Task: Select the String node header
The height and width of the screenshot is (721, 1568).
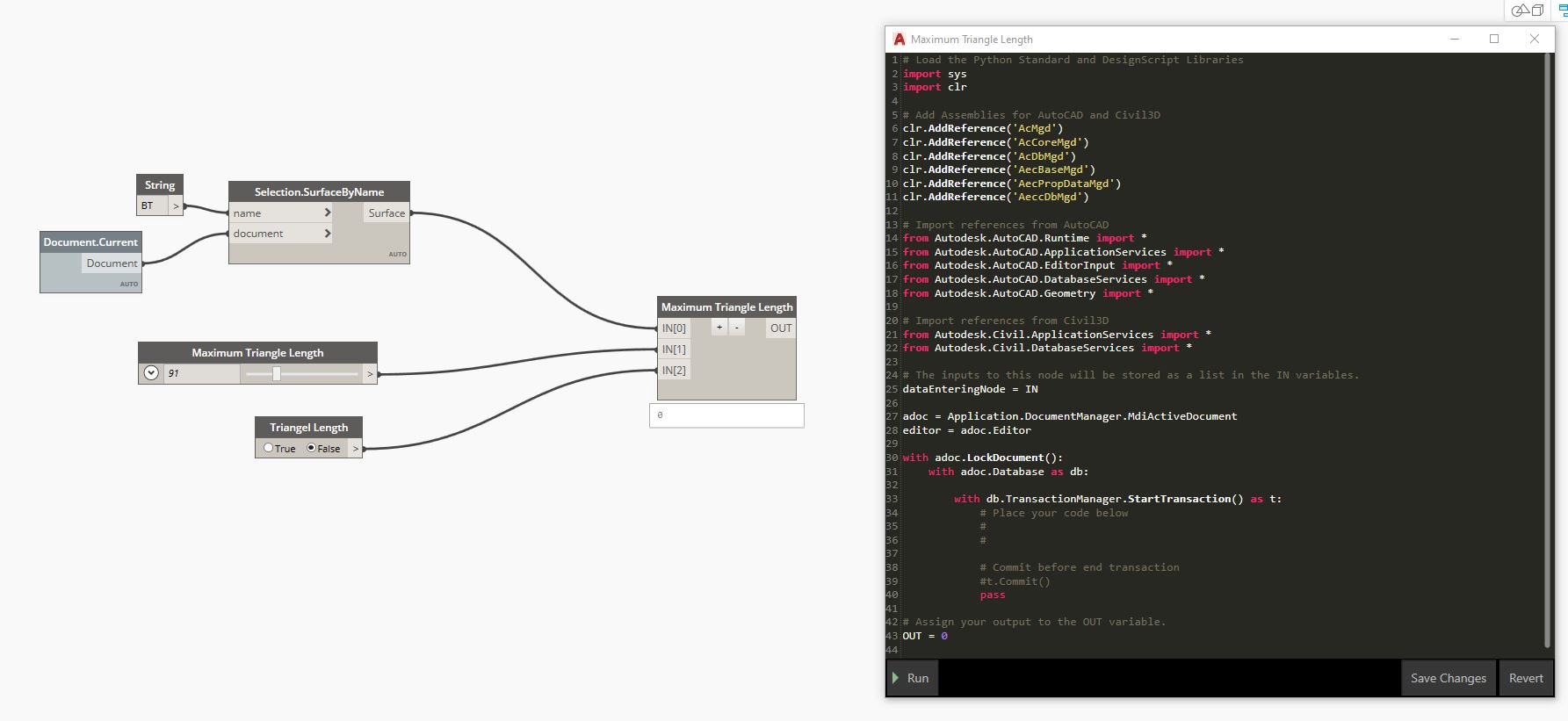Action: (x=160, y=185)
